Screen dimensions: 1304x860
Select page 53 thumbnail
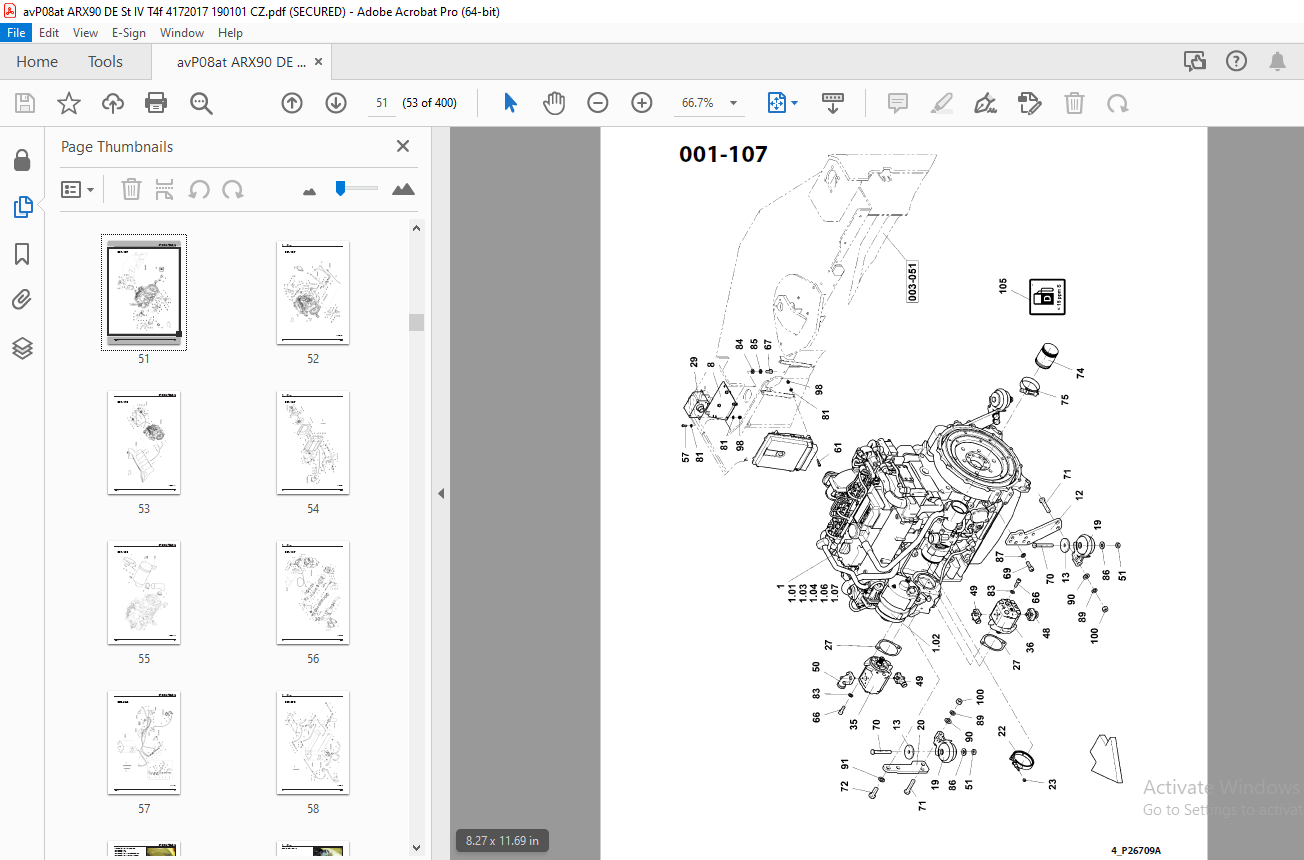(144, 443)
